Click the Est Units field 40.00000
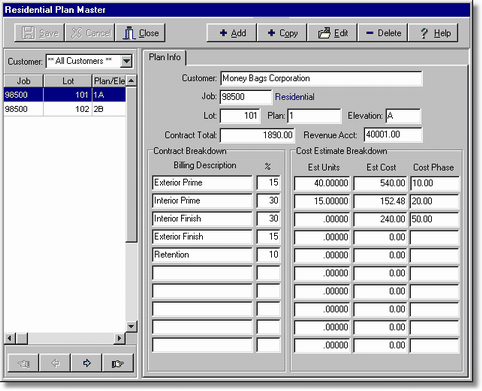The height and width of the screenshot is (391, 482). [322, 183]
